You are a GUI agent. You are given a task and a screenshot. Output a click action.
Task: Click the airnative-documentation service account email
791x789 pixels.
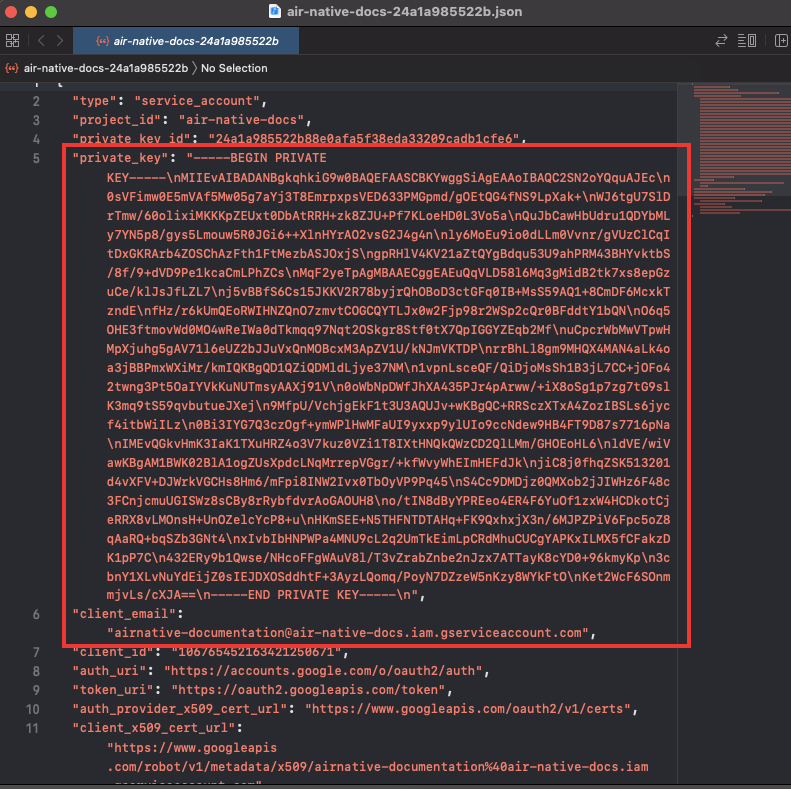[x=348, y=633]
